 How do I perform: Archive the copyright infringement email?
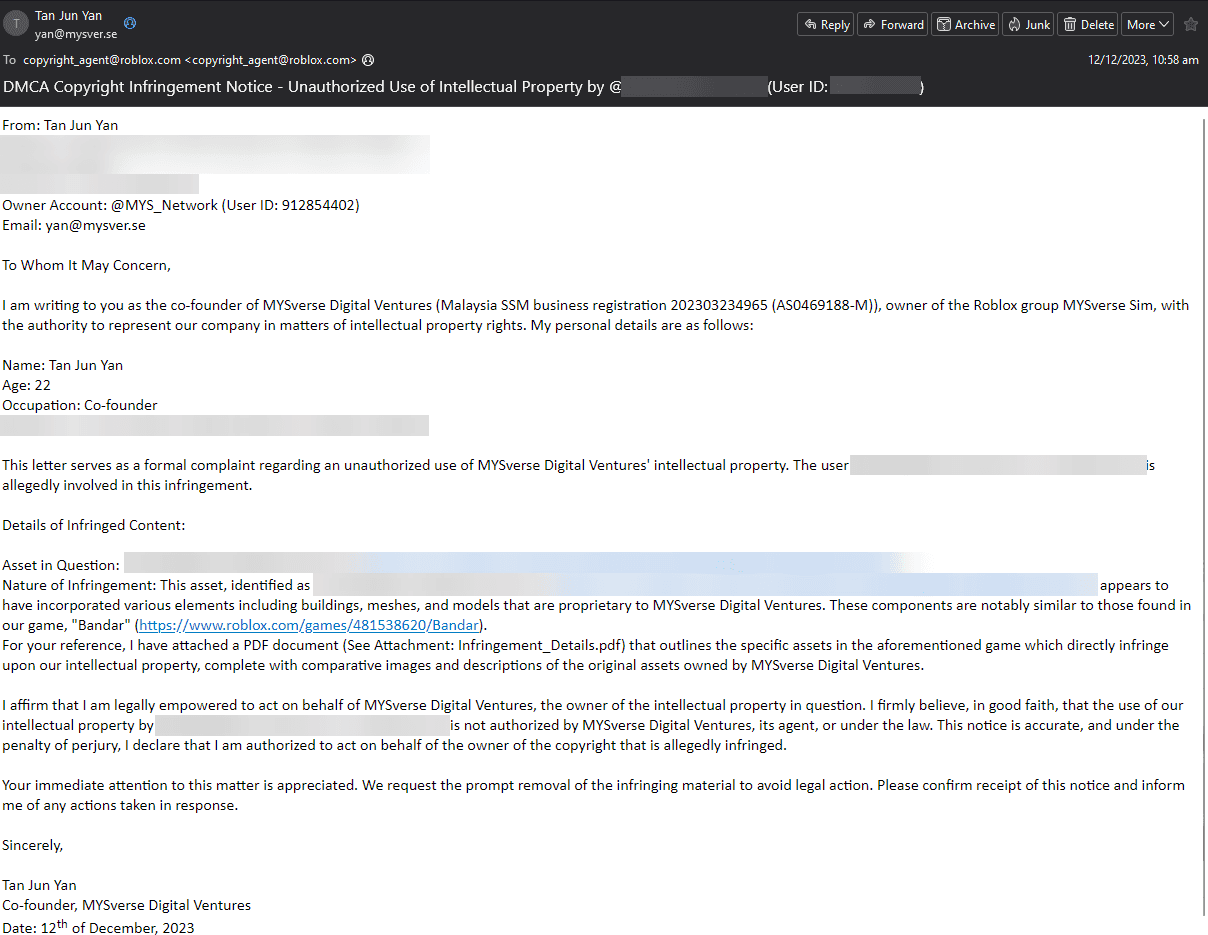pyautogui.click(x=966, y=25)
